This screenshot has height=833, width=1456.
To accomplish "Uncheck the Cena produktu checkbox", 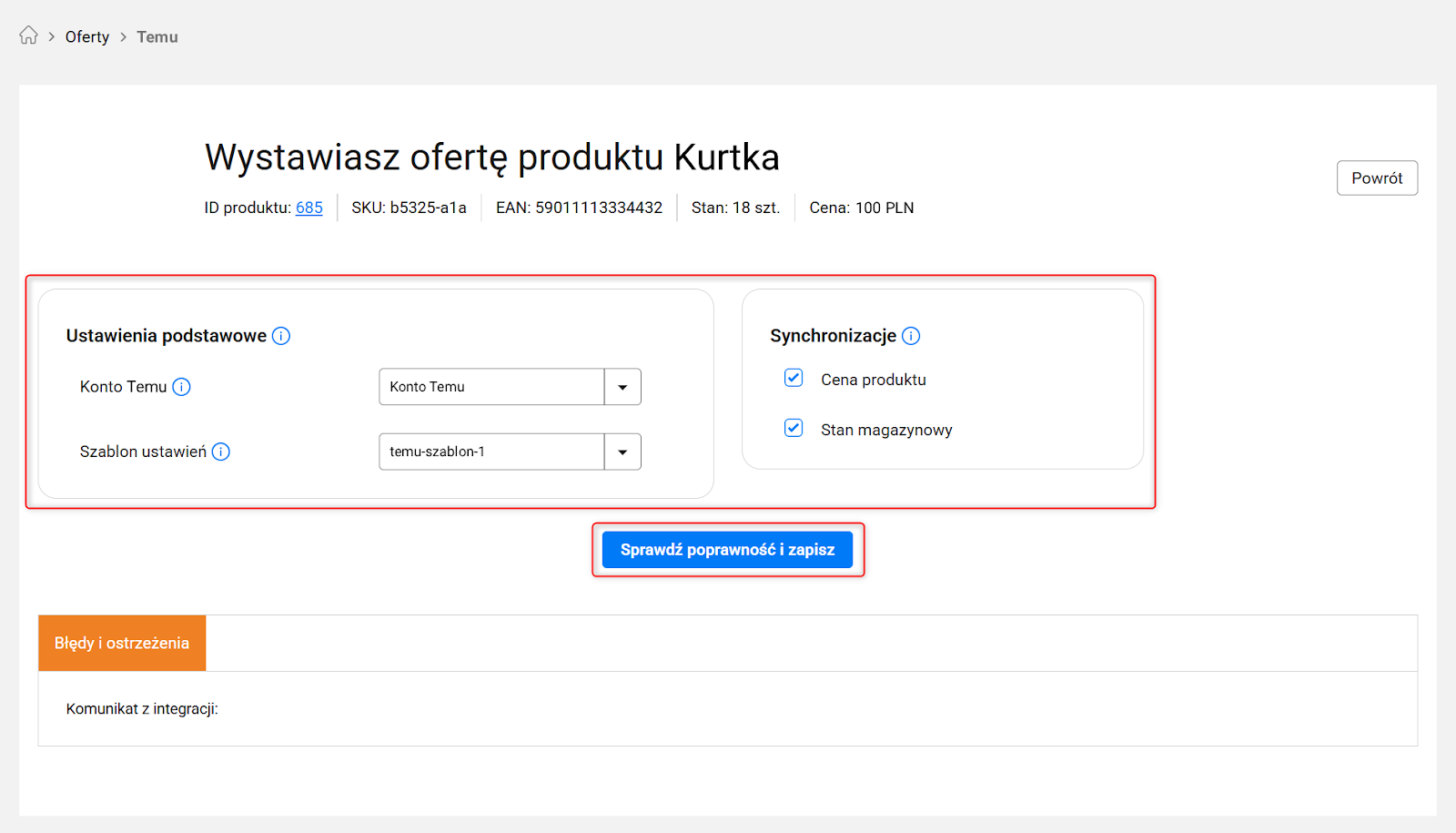I will tap(794, 378).
